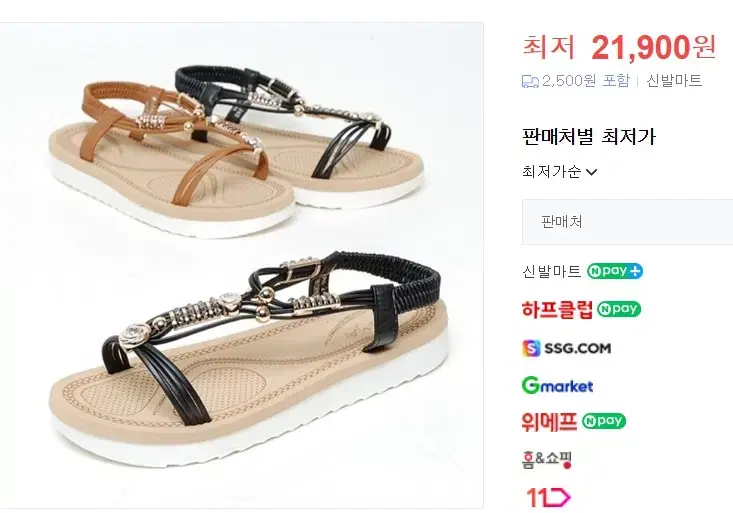
Task: Click the brown sandal in product image
Action: (172, 157)
